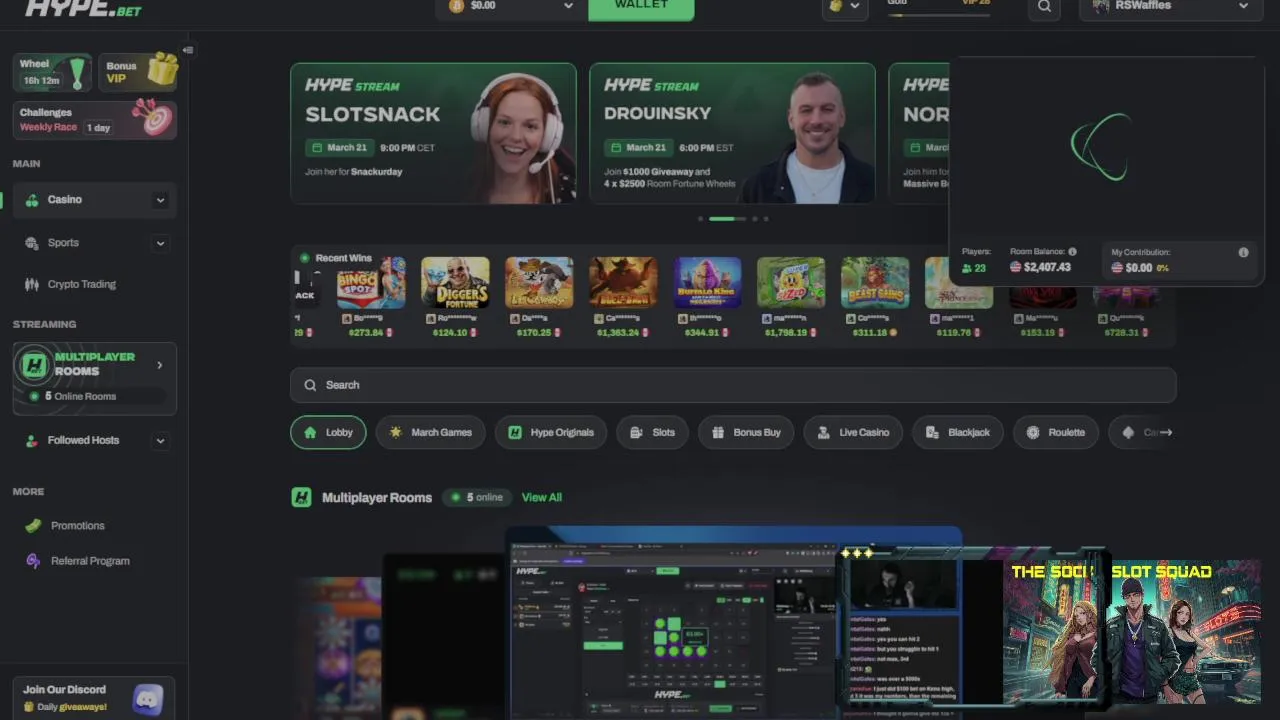Open the Digger's Fortune recent win game
Screen dimensions: 1280x720
tap(455, 282)
